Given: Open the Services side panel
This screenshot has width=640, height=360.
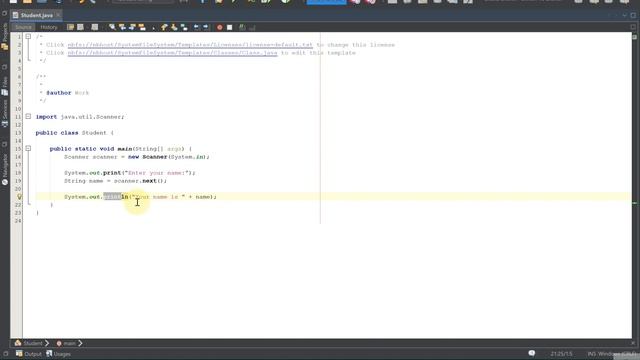Looking at the screenshot, I should (x=4, y=114).
